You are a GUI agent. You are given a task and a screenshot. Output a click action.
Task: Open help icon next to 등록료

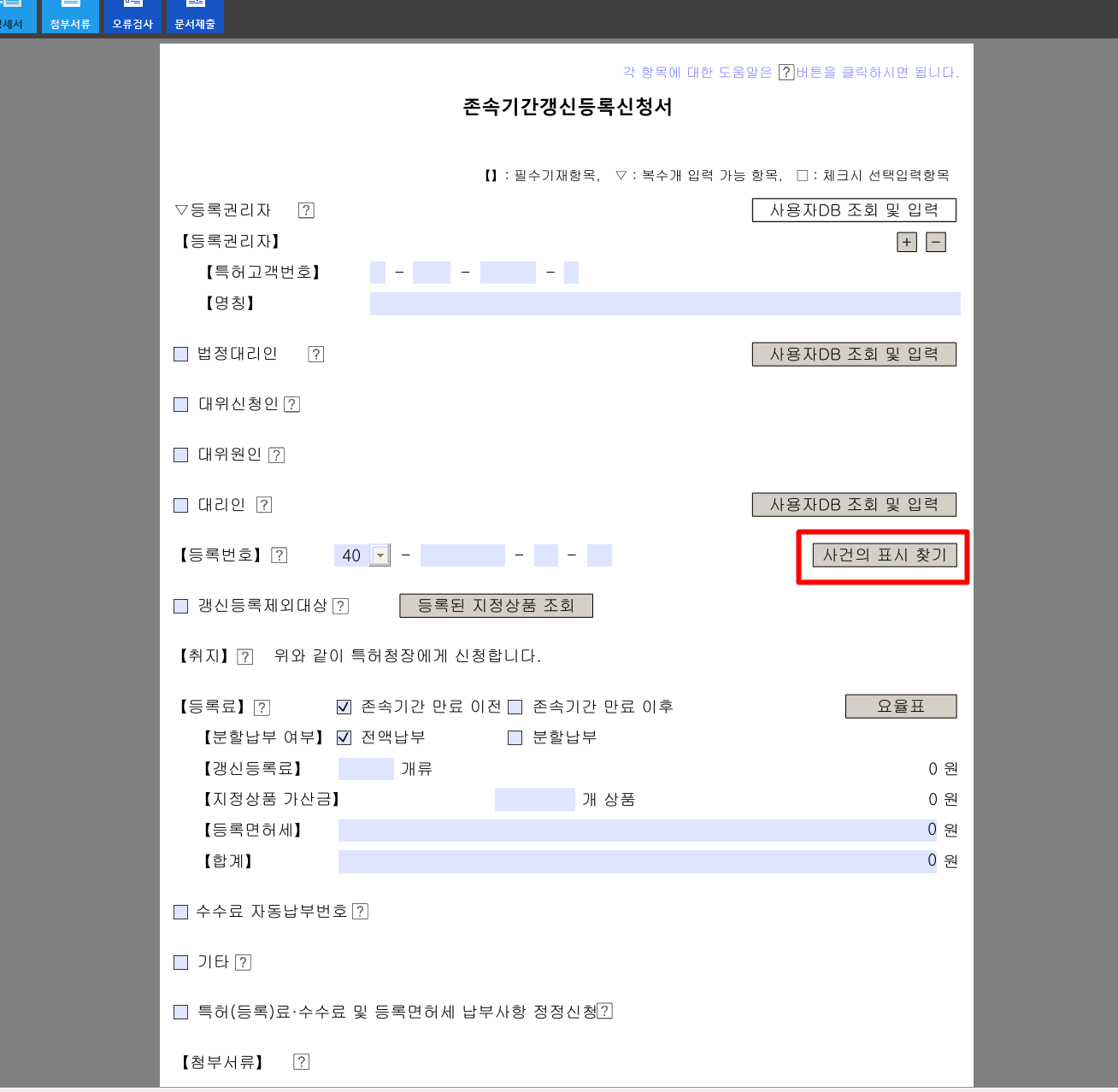click(262, 707)
